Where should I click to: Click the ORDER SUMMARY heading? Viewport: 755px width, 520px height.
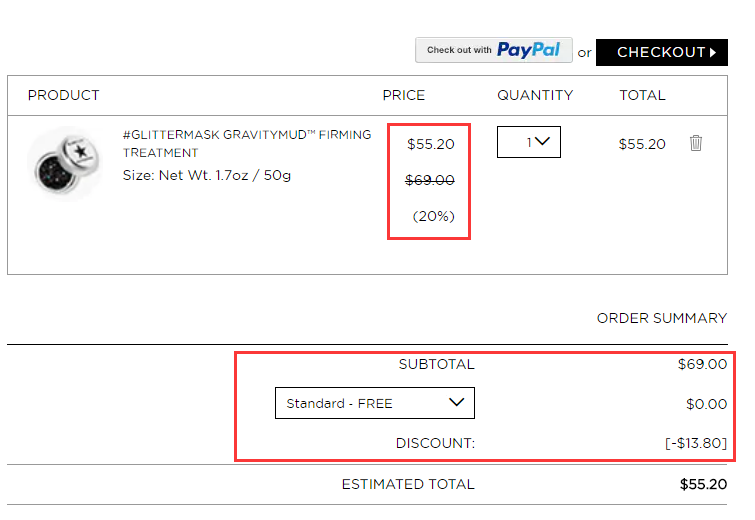662,318
